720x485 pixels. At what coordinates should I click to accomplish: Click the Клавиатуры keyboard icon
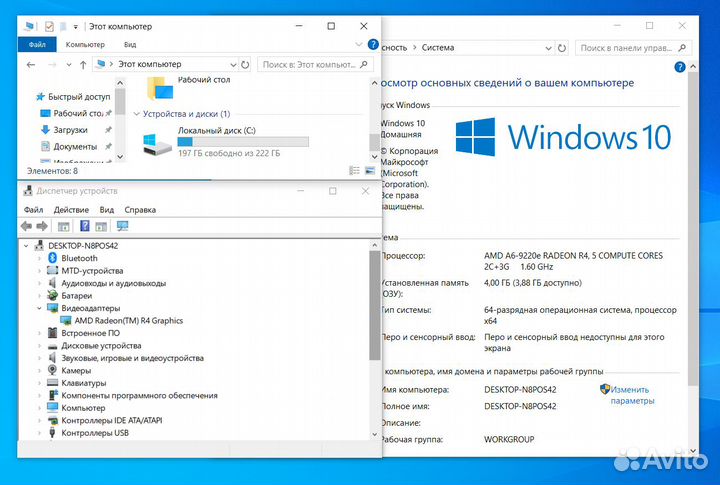[x=52, y=383]
